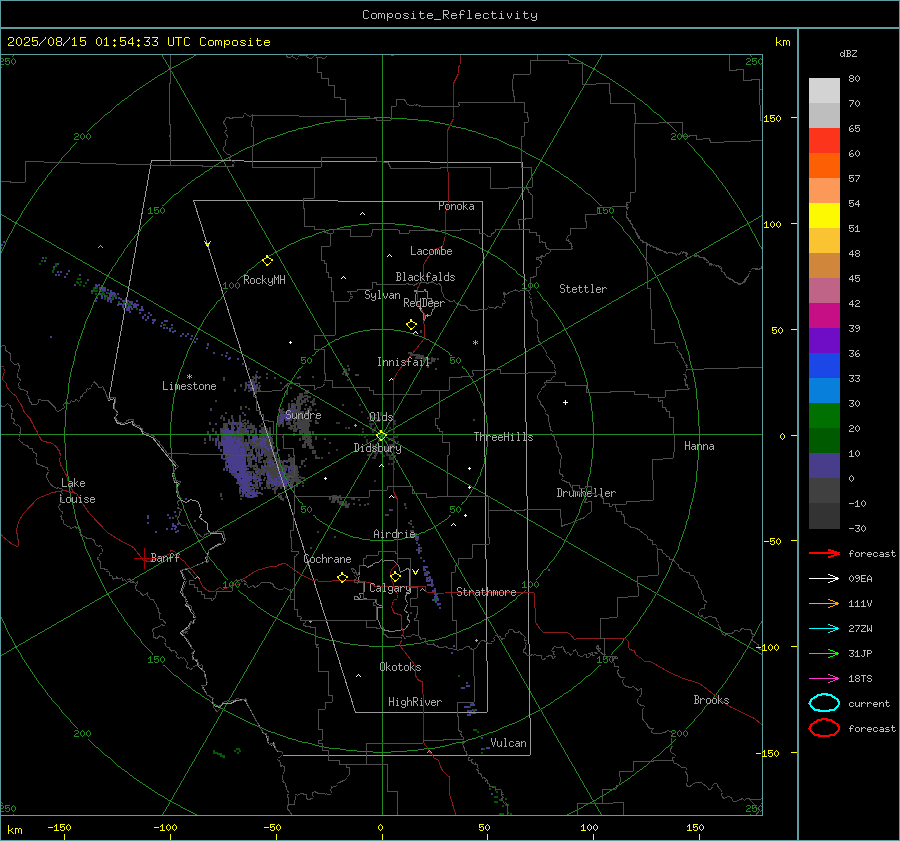The width and height of the screenshot is (900, 841).
Task: Click the Ponoka city label
Action: [x=456, y=206]
